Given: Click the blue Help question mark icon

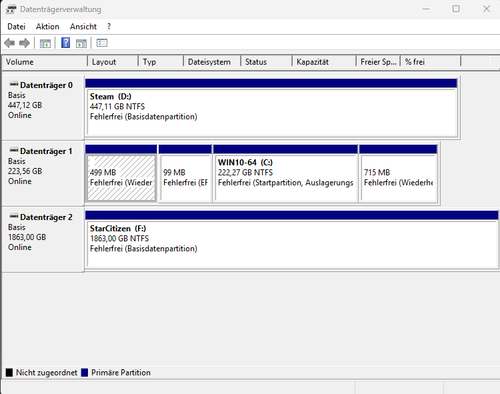Looking at the screenshot, I should pos(66,43).
